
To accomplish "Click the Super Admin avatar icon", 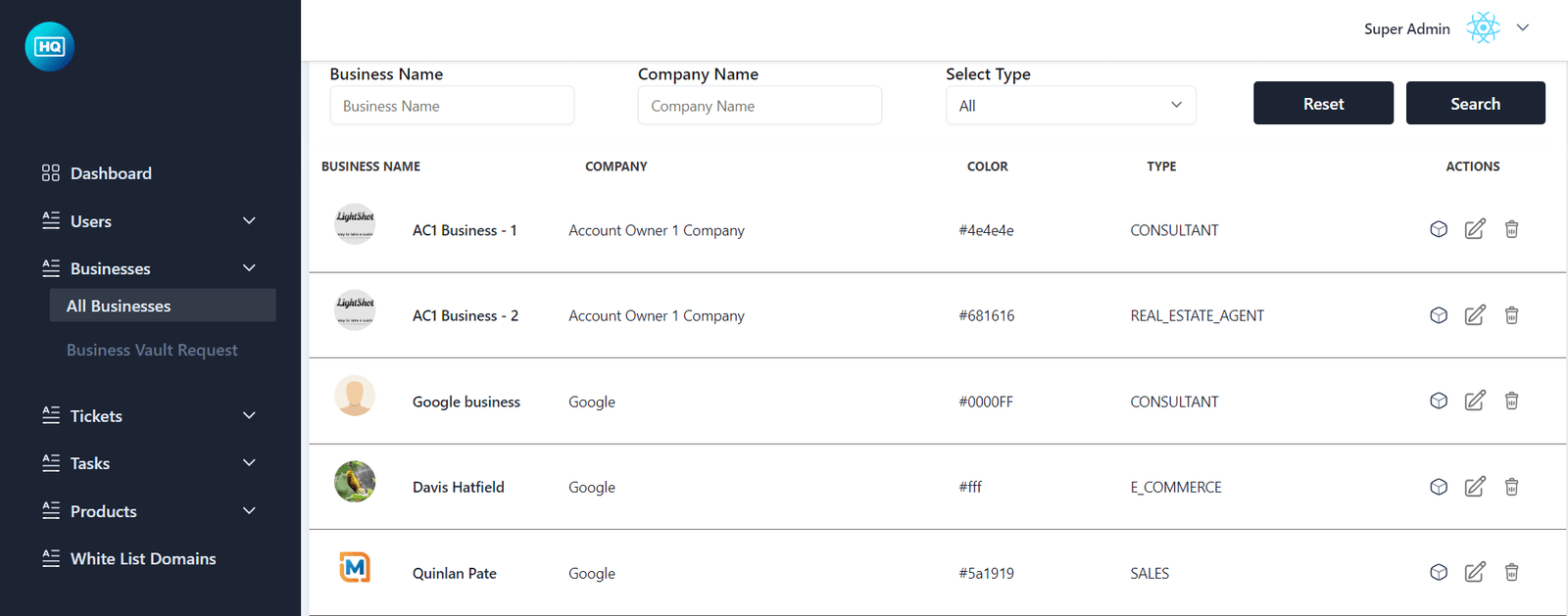I will point(1483,28).
